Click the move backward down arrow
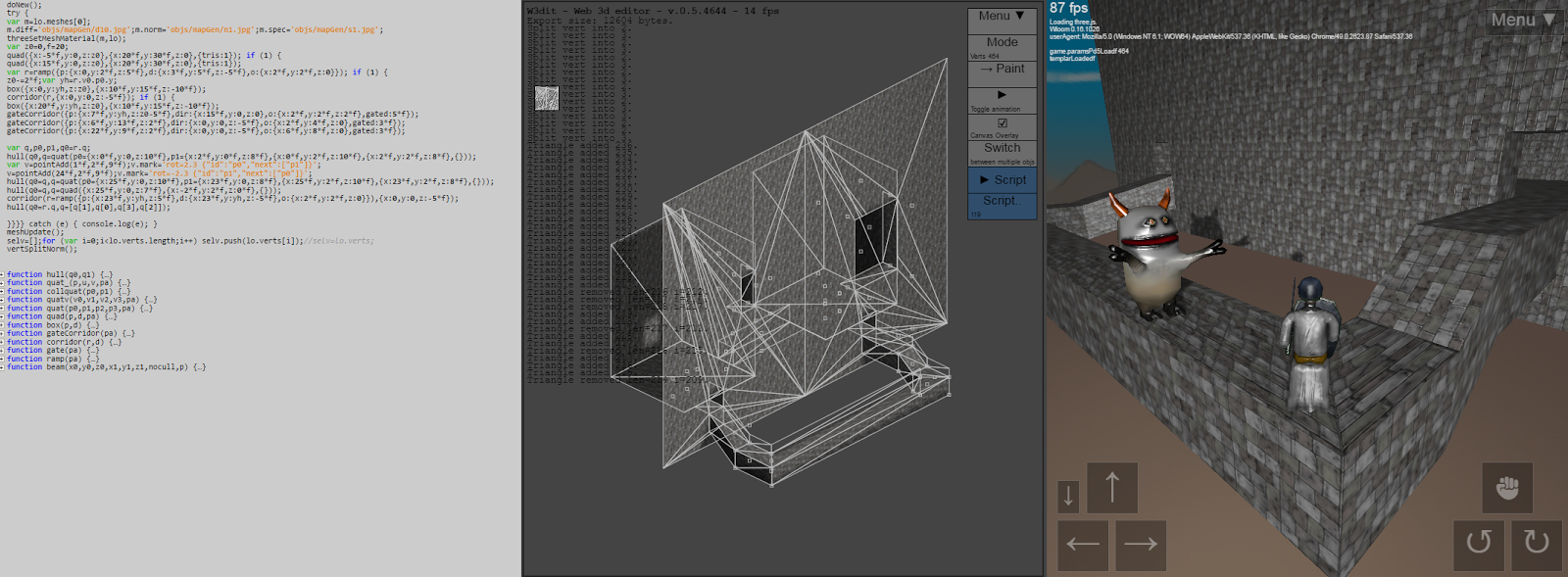Viewport: 1568px width, 577px height. pos(1068,497)
